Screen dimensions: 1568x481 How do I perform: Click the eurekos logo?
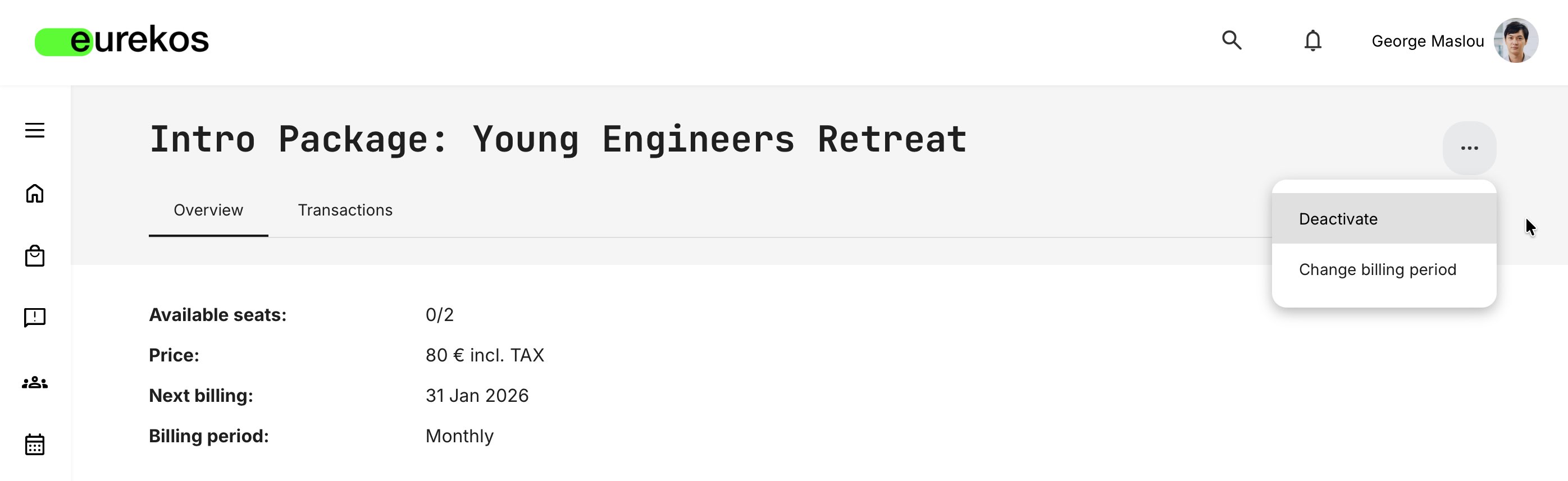(122, 40)
